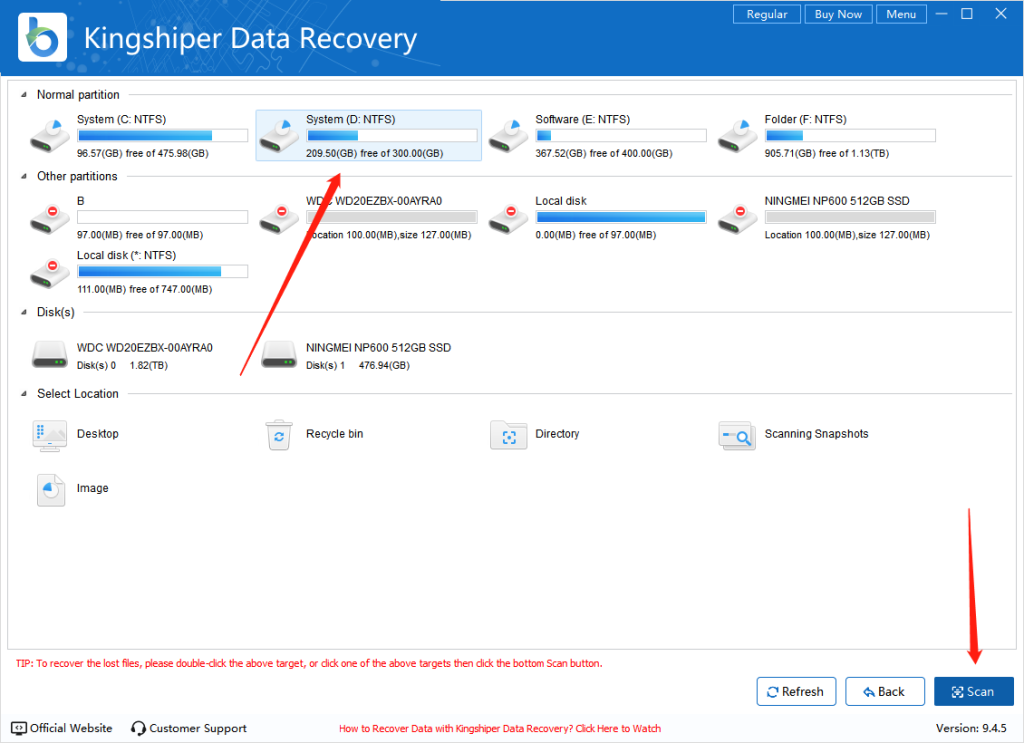Viewport: 1024px width, 743px height.
Task: Collapse the Normal partition section
Action: tap(24, 95)
